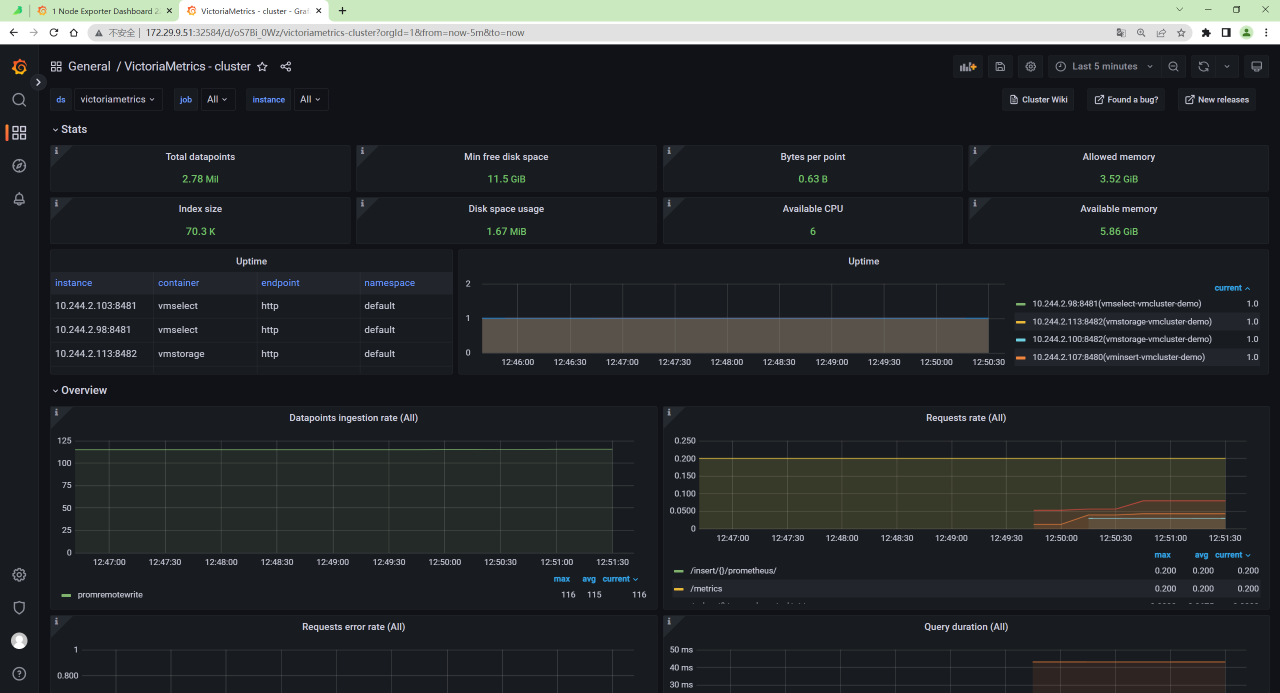1280x693 pixels.
Task: Toggle the vmselect-vmcluster-demo legend series
Action: pyautogui.click(x=1116, y=304)
